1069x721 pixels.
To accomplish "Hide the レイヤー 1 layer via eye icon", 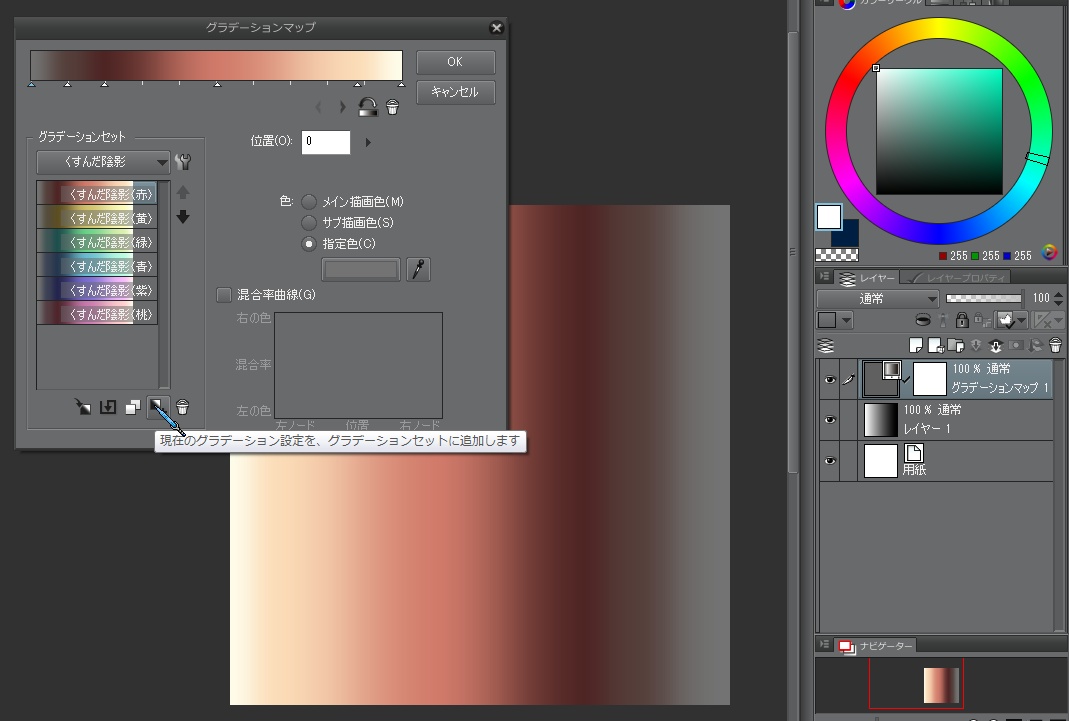I will coord(829,420).
